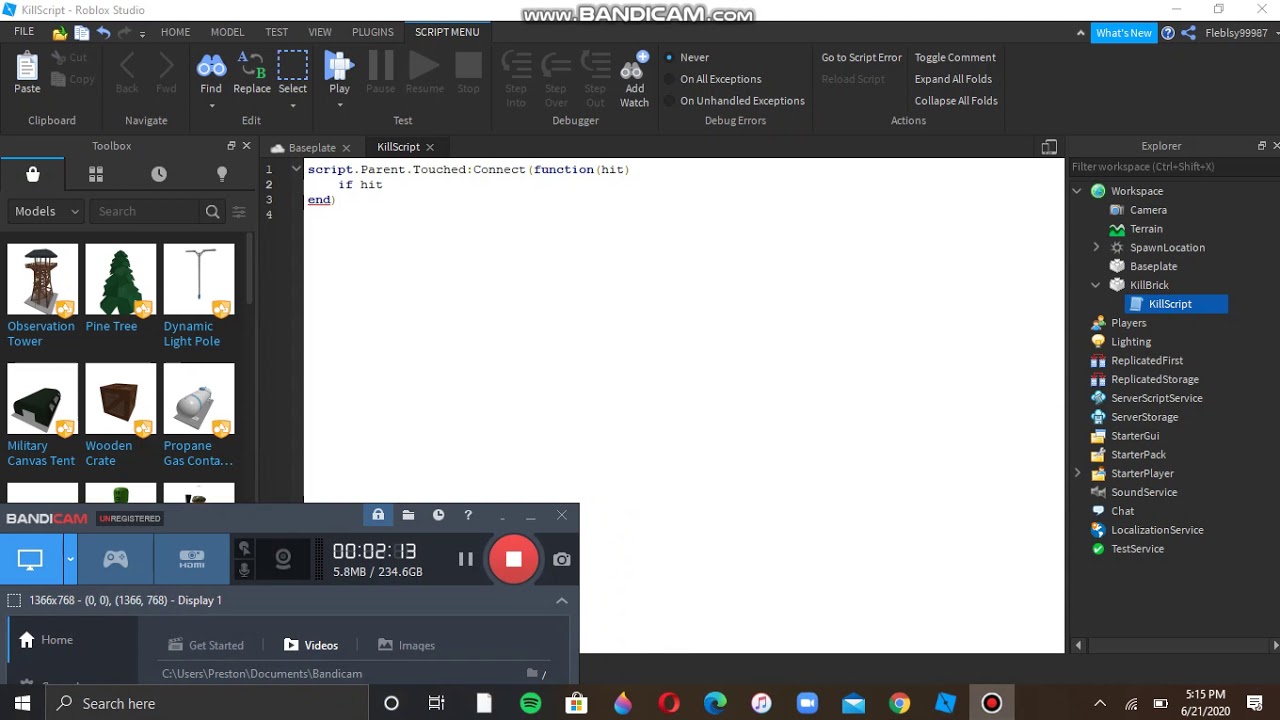Screen dimensions: 1280x720
Task: Switch to the VIEW ribbon tab
Action: (320, 32)
